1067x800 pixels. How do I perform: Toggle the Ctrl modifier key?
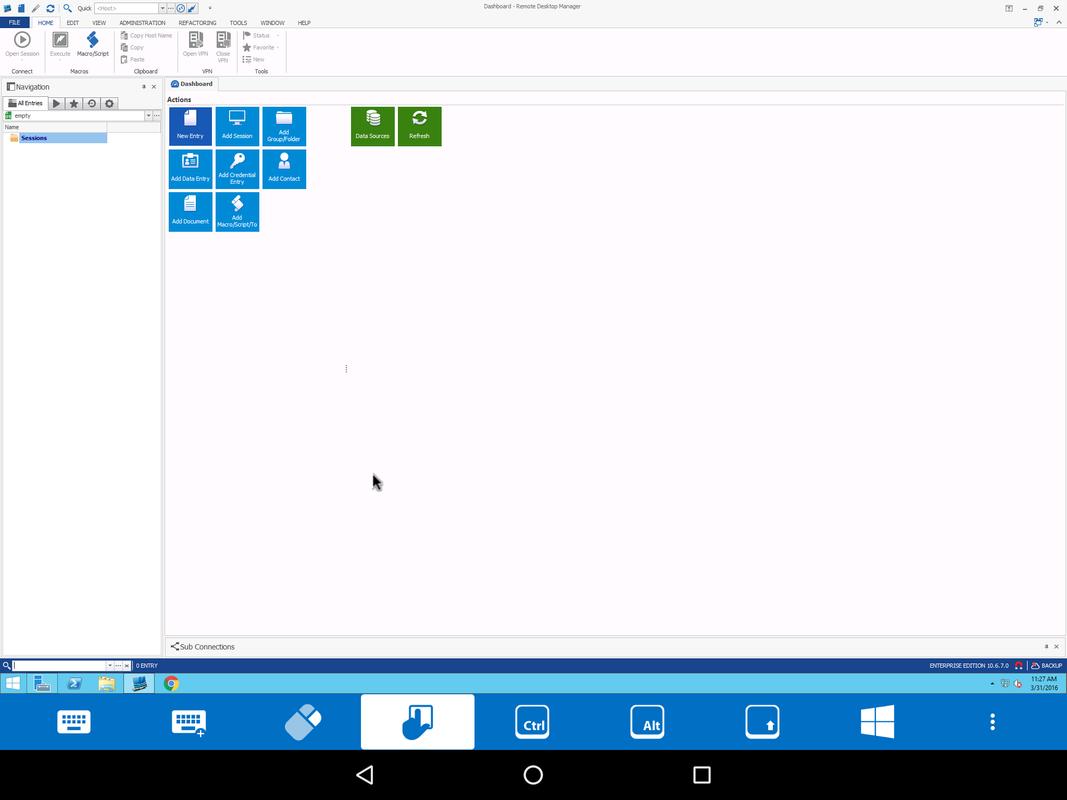click(532, 722)
